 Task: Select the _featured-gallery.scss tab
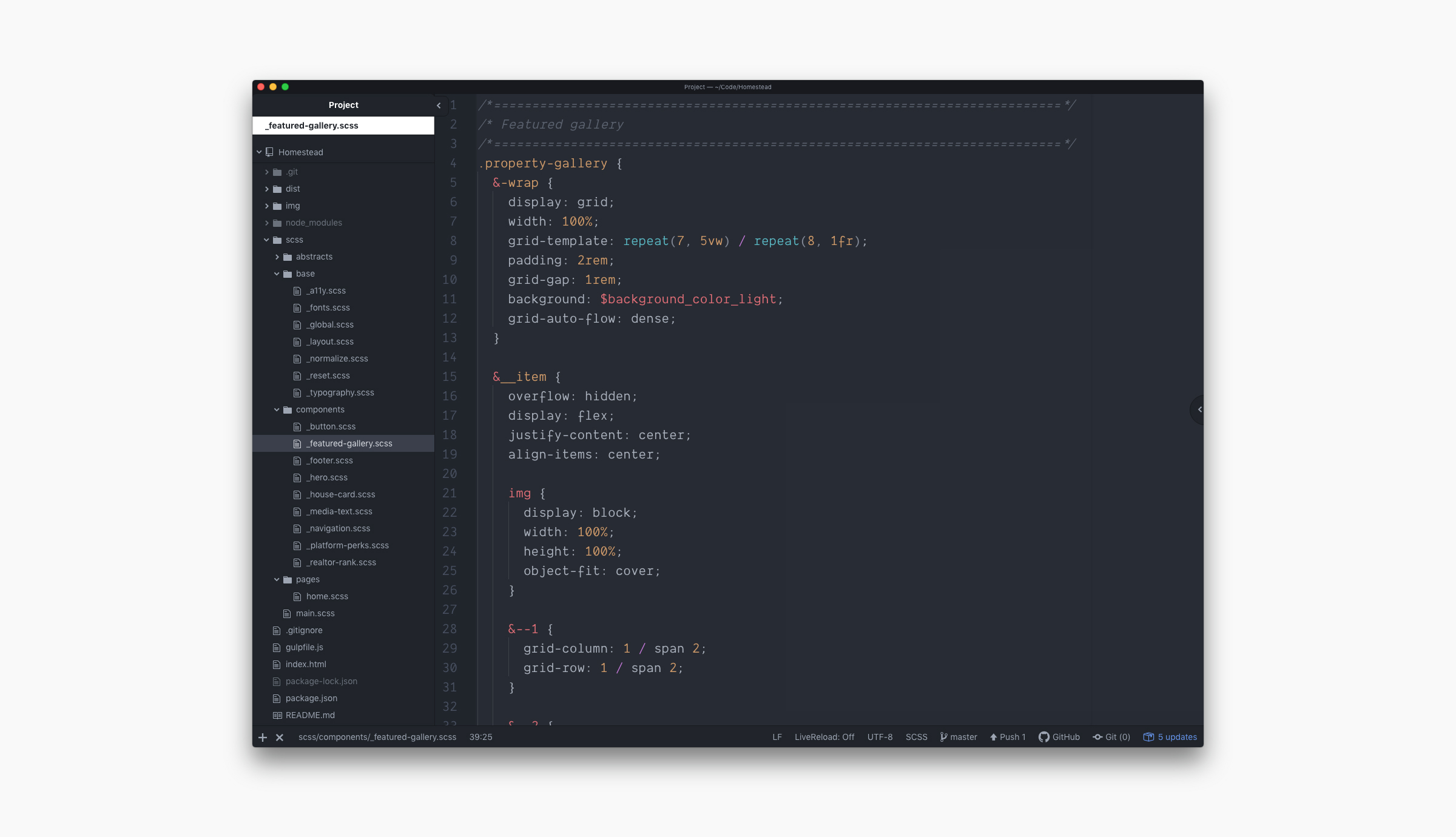[x=312, y=126]
